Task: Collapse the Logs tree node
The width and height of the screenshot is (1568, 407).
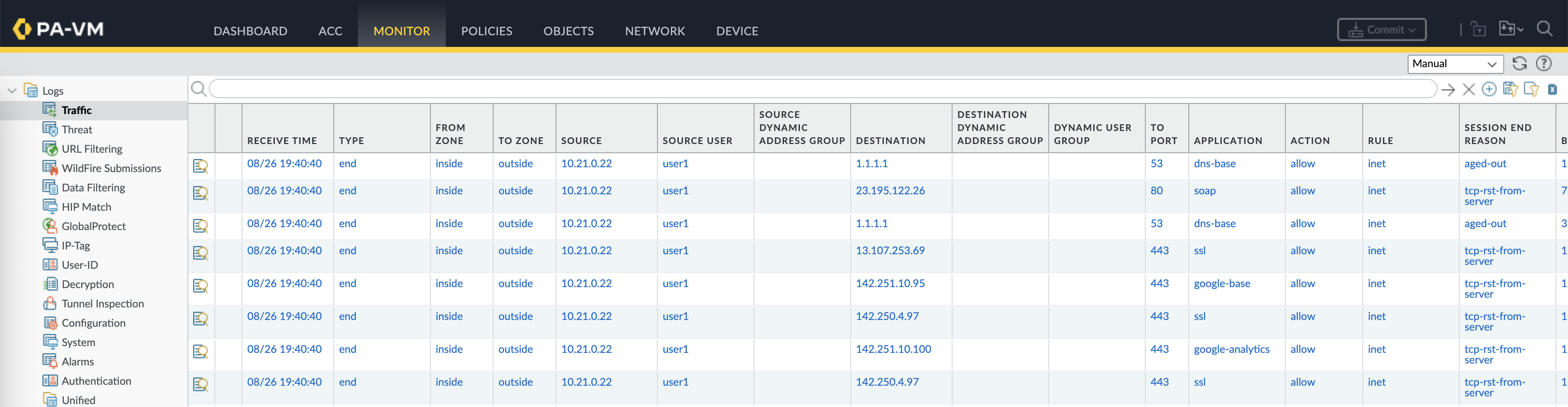Action: tap(12, 91)
